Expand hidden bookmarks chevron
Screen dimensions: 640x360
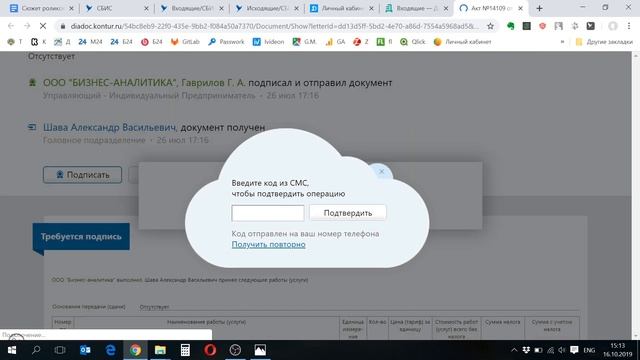tap(562, 42)
